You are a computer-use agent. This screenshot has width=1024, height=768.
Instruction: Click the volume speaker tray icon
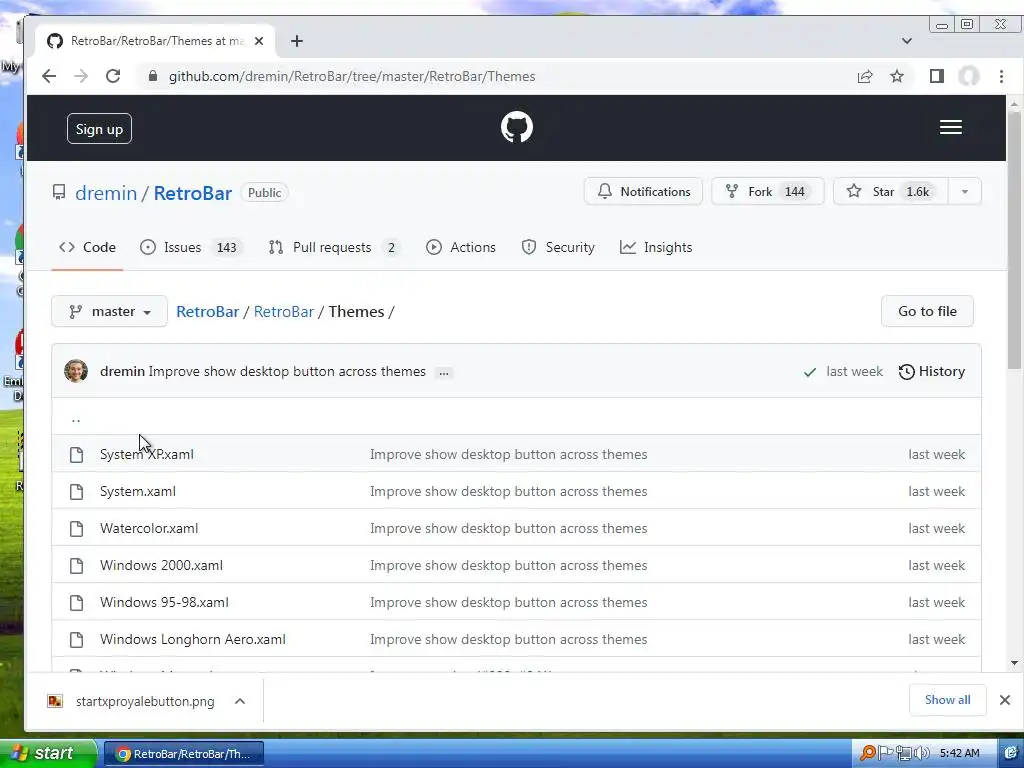click(x=921, y=754)
